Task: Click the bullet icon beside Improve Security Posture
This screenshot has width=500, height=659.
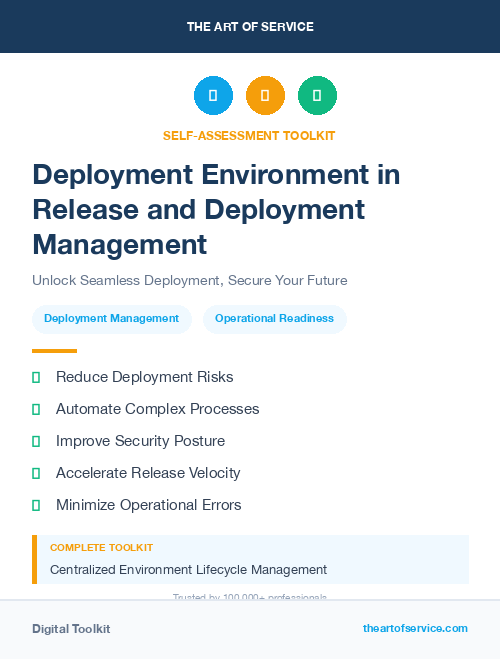Action: pyautogui.click(x=36, y=441)
